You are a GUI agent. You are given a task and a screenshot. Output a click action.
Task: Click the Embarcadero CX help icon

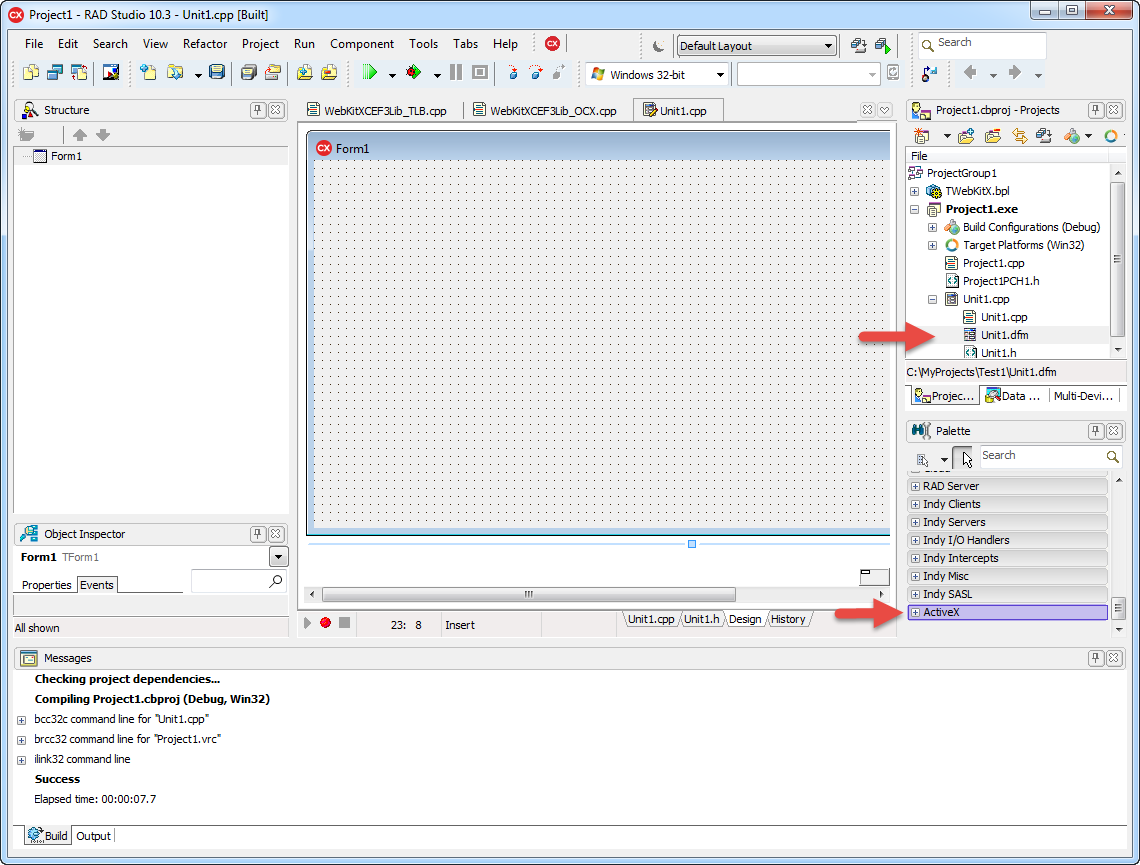[553, 44]
